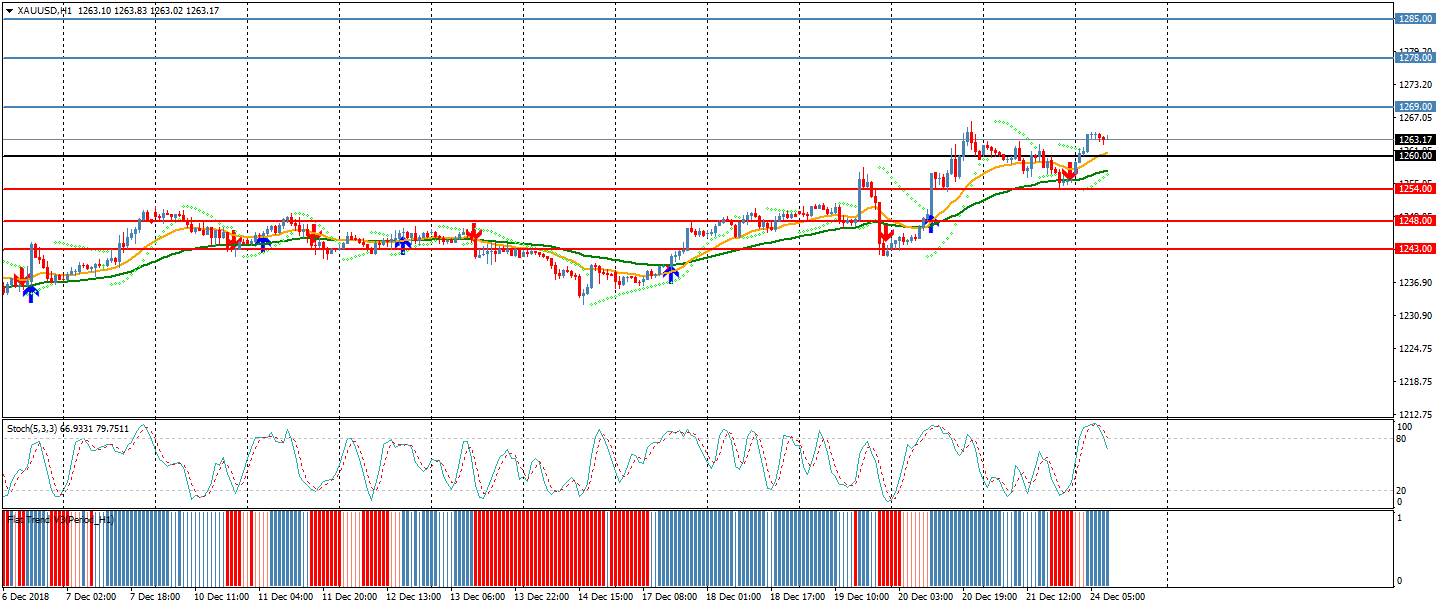Click the Stoch(5,3,3) indicator label
This screenshot has width=1436, height=608.
point(67,429)
